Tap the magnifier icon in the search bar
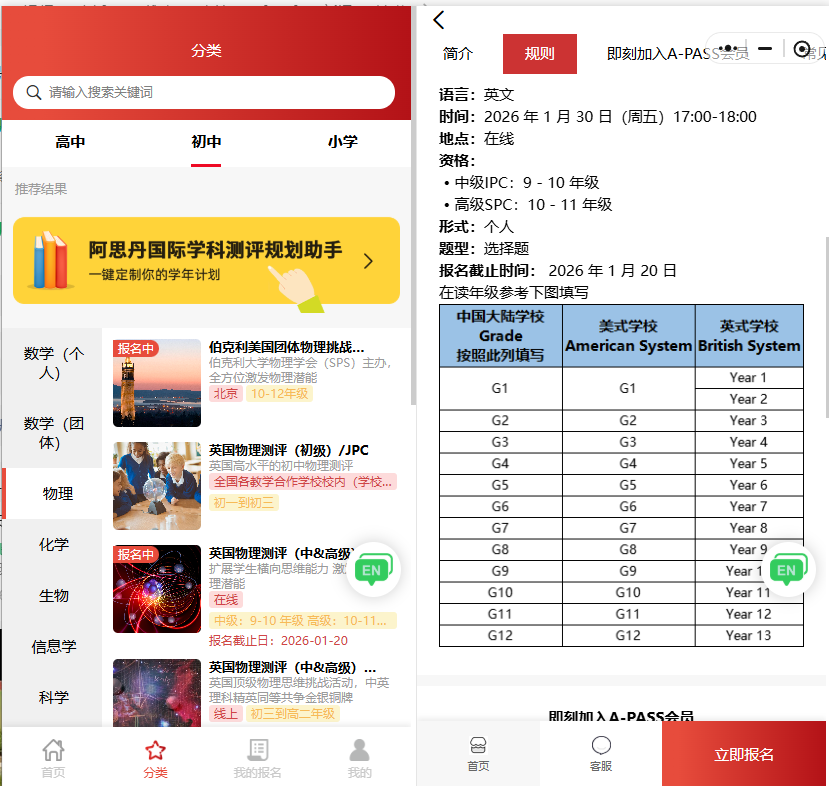Screen dimensions: 829x786 point(34,92)
